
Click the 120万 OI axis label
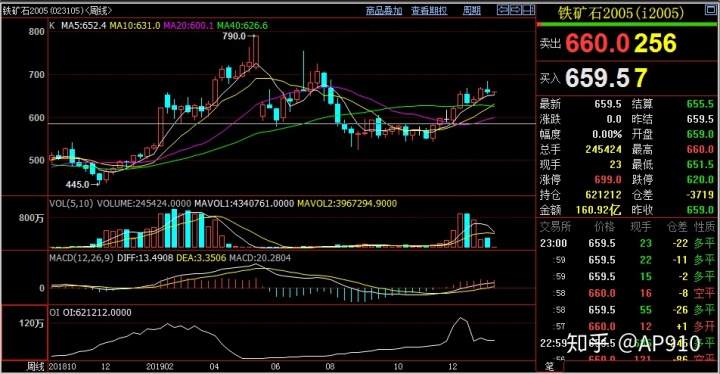coord(31,323)
